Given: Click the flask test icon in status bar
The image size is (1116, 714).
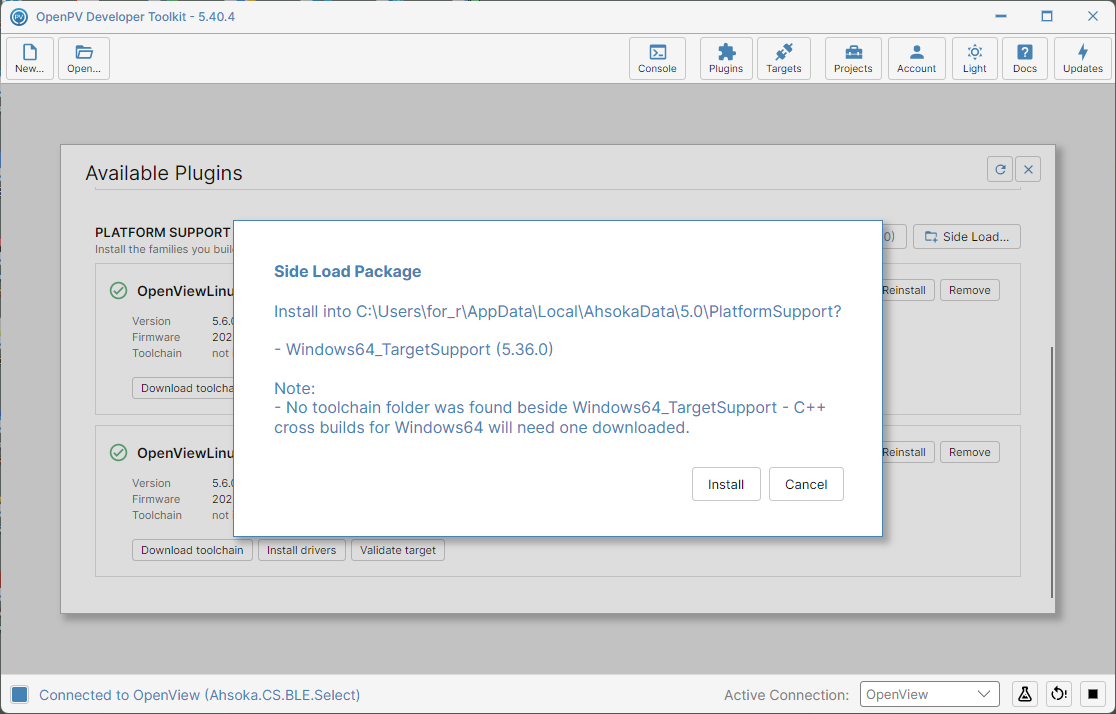Looking at the screenshot, I should 1025,694.
